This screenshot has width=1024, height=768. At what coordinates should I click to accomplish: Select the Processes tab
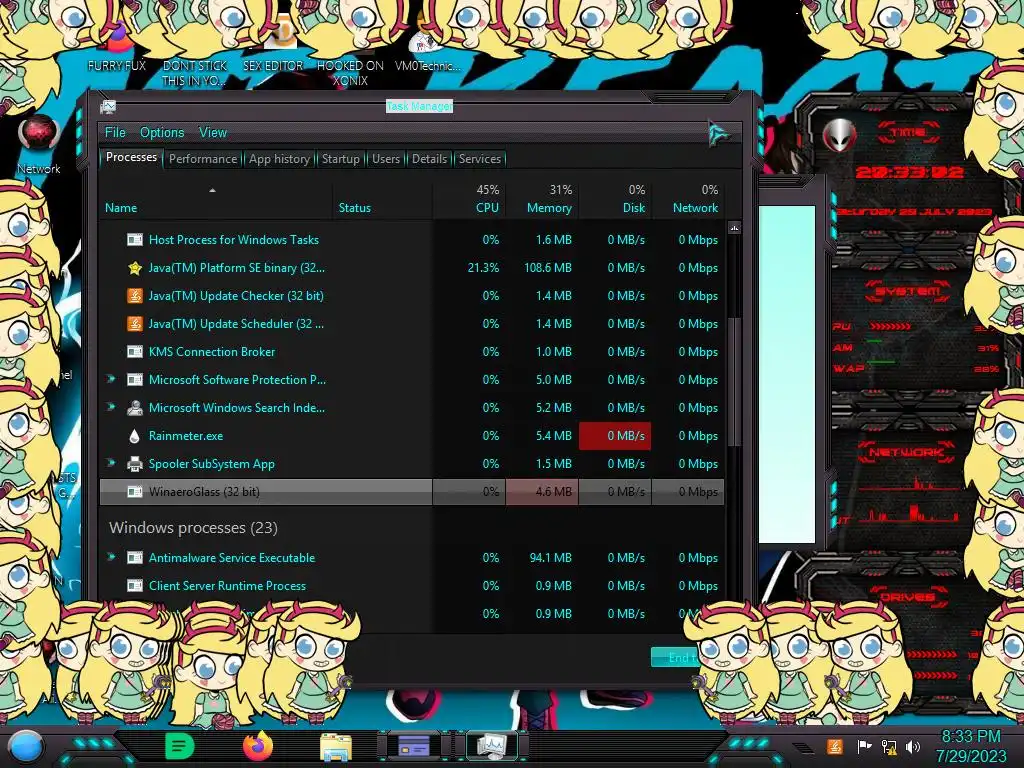click(x=131, y=157)
